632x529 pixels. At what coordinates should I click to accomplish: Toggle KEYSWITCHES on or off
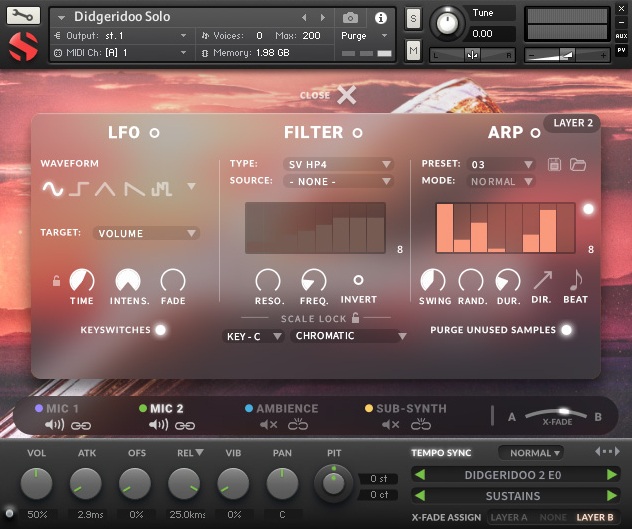tap(160, 330)
